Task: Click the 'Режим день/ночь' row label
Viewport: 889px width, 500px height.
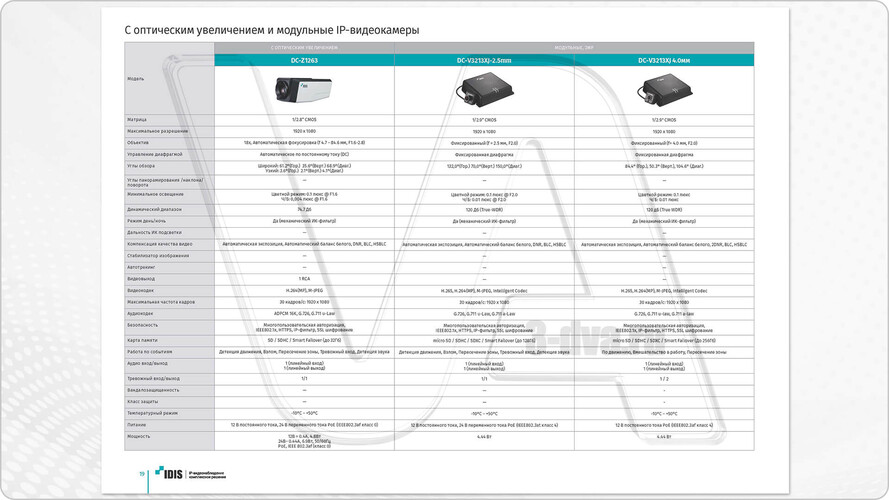Action: pos(146,221)
